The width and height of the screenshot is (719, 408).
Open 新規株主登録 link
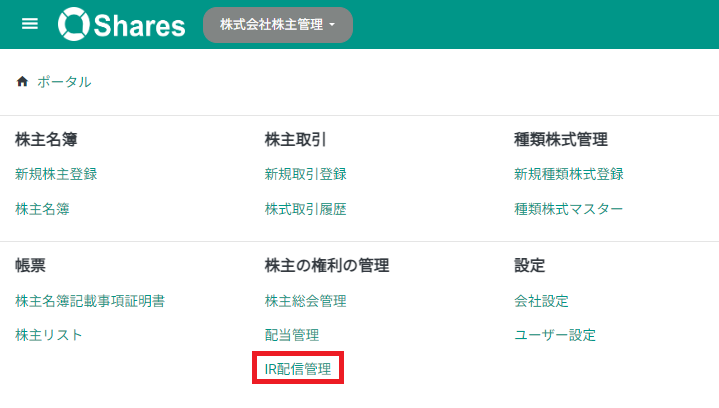tap(56, 174)
